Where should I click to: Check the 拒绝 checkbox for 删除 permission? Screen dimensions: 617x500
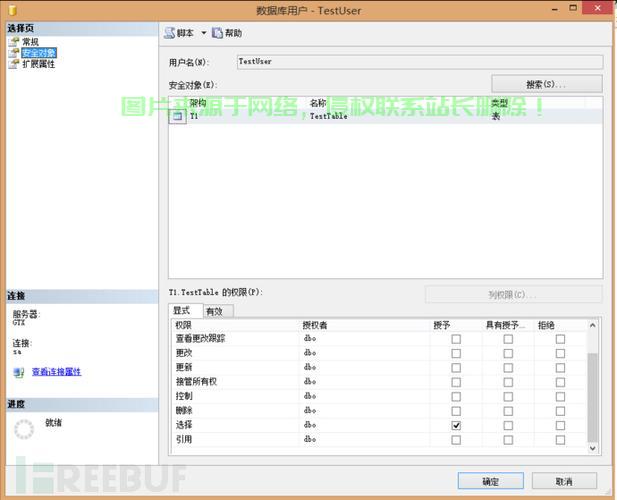coord(560,411)
